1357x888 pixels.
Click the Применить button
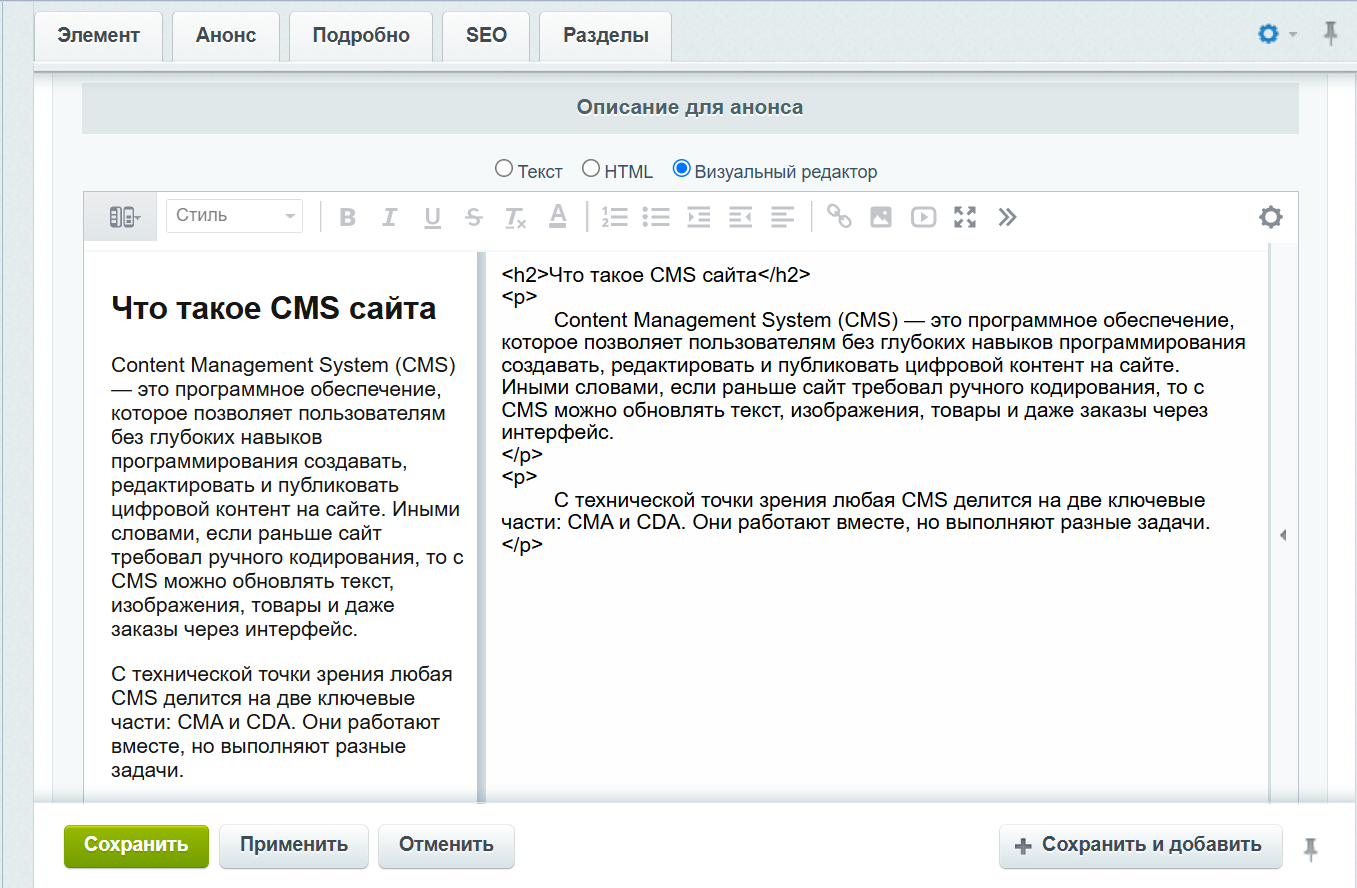[294, 845]
